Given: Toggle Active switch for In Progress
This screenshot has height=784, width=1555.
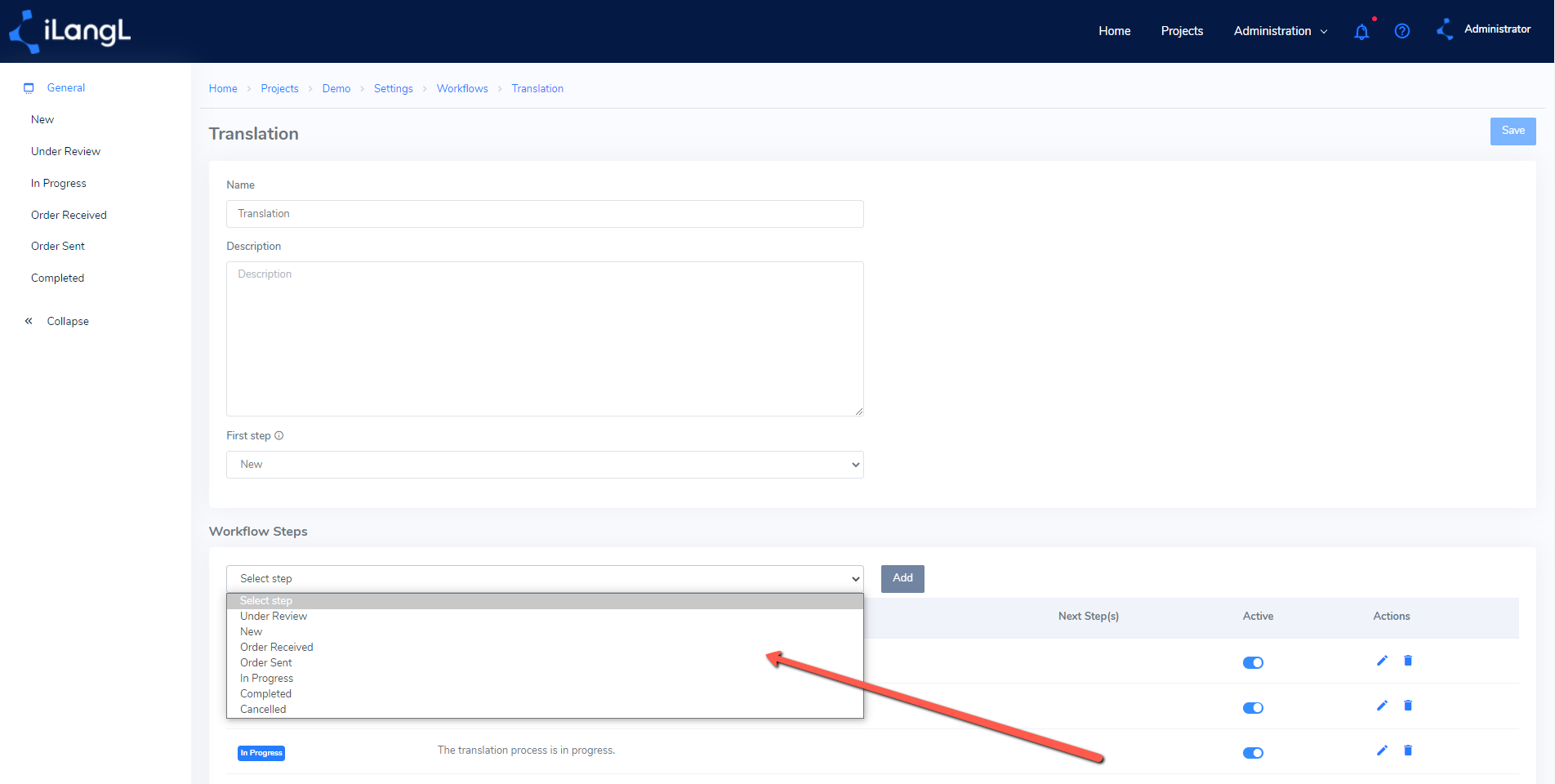Looking at the screenshot, I should [x=1253, y=753].
